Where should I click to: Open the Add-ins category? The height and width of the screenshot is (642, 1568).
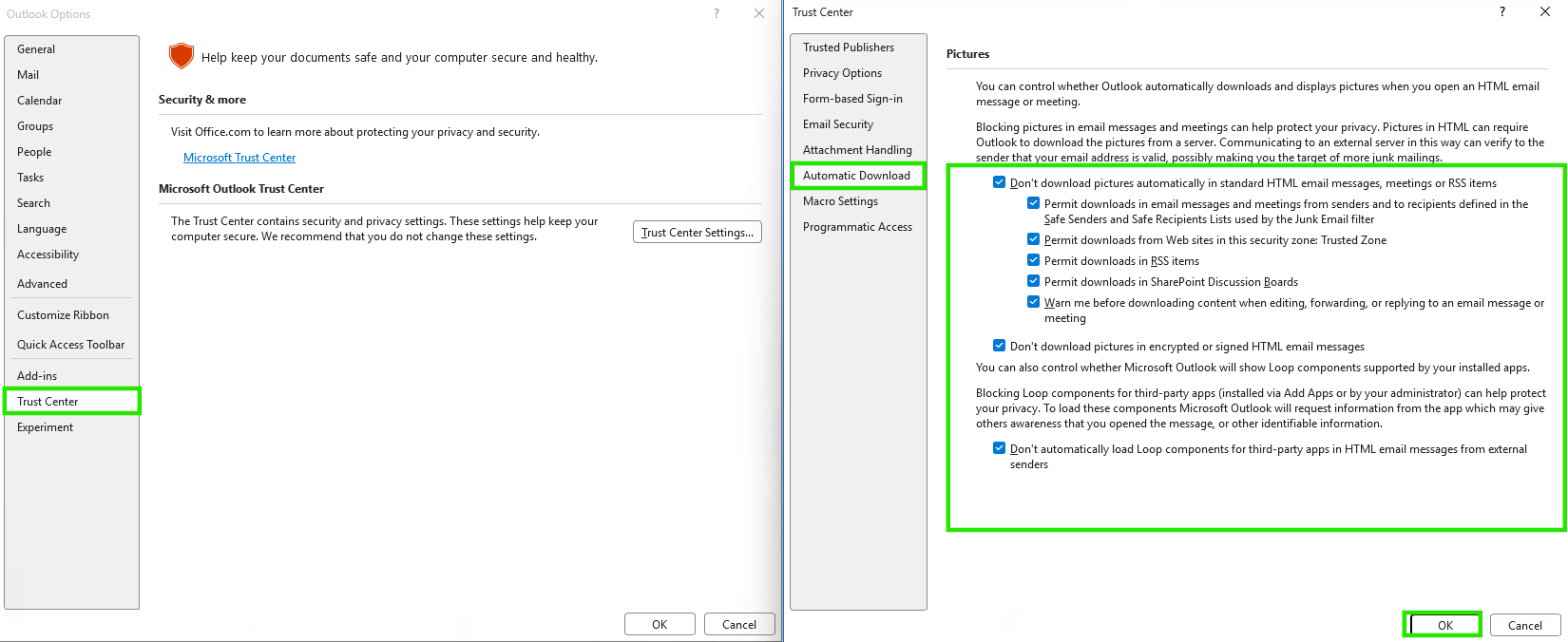click(x=71, y=376)
